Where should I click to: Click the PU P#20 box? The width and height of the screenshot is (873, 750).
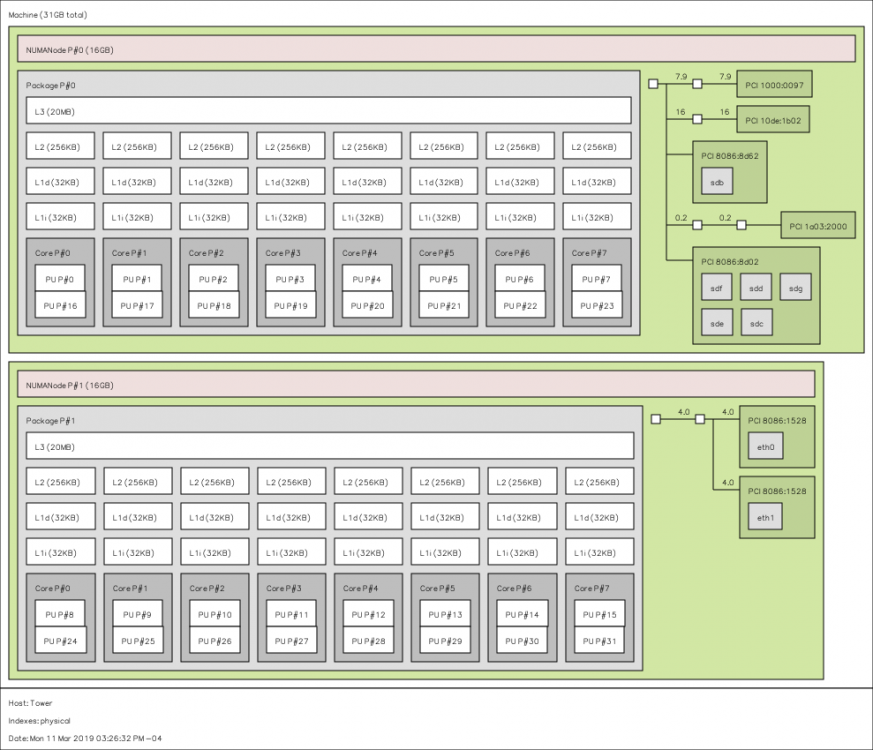[x=368, y=305]
